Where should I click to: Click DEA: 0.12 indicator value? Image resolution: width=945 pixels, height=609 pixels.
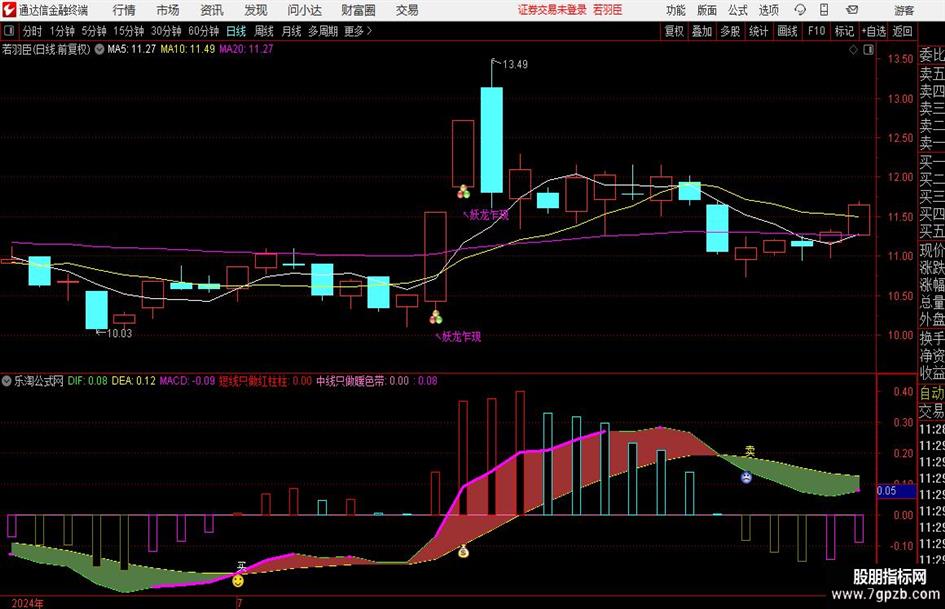point(133,381)
